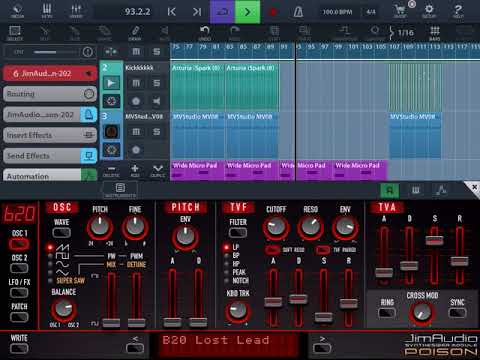Open the Instruments list button
Screen dimensions: 480x360
(x=120, y=190)
